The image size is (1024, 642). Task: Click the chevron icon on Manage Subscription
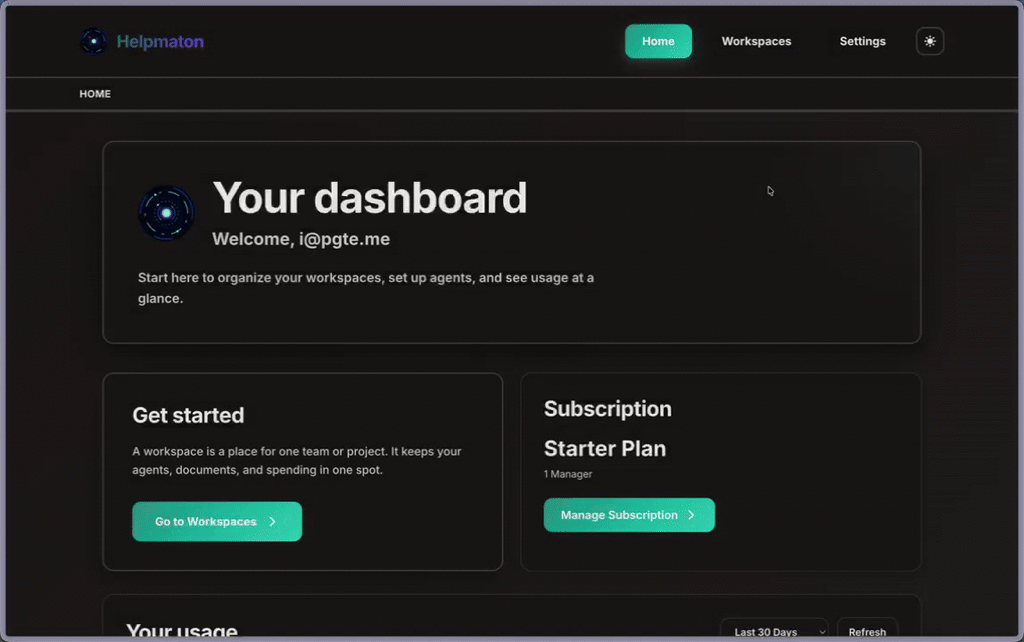pos(691,515)
